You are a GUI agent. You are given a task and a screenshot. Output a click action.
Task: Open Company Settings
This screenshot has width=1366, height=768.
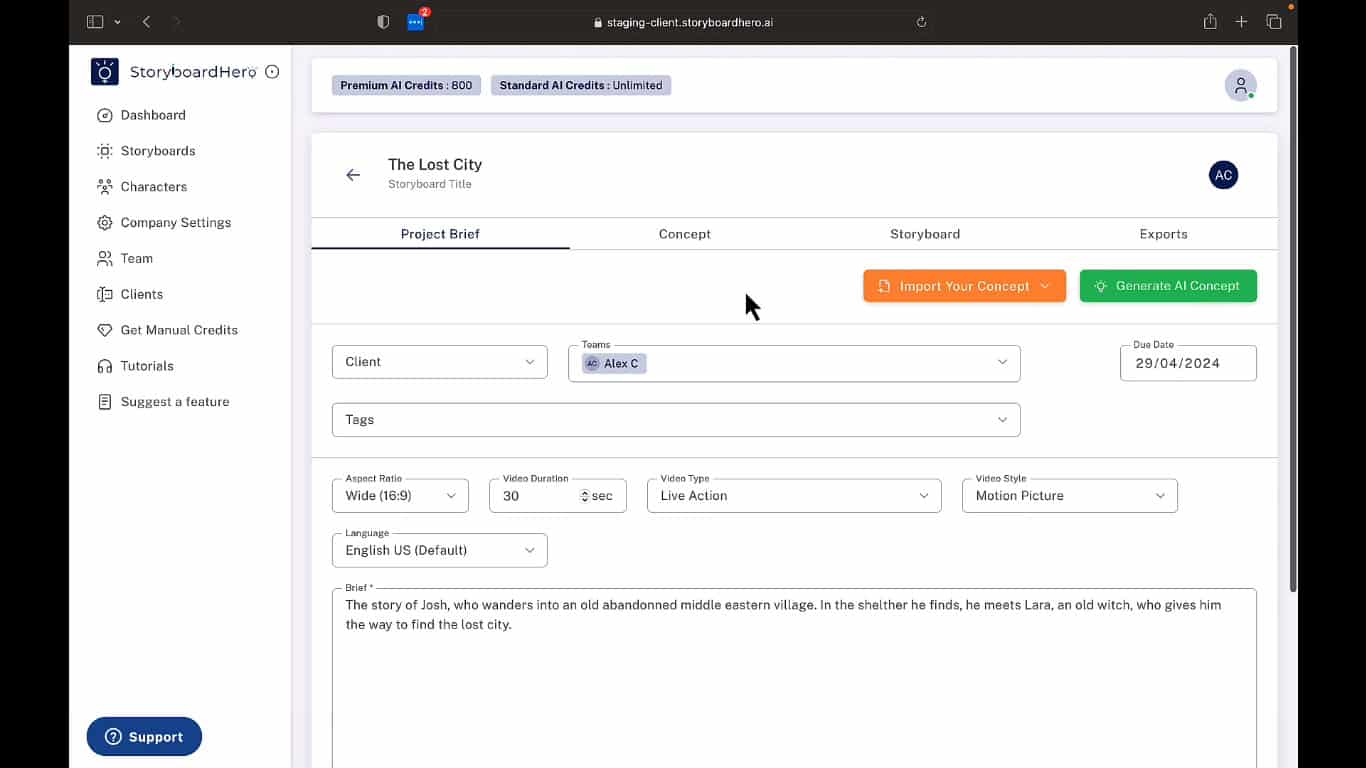[164, 223]
